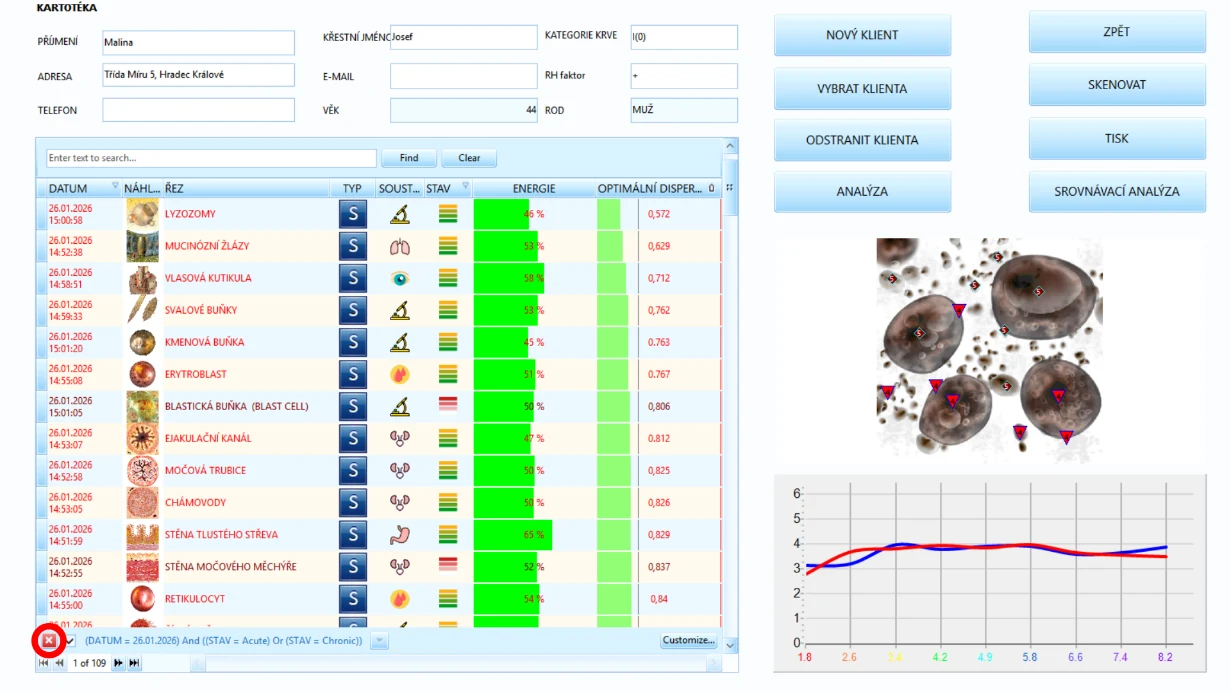Click the state bars icon in SVALOVÉ BUŇKY row

click(x=448, y=310)
